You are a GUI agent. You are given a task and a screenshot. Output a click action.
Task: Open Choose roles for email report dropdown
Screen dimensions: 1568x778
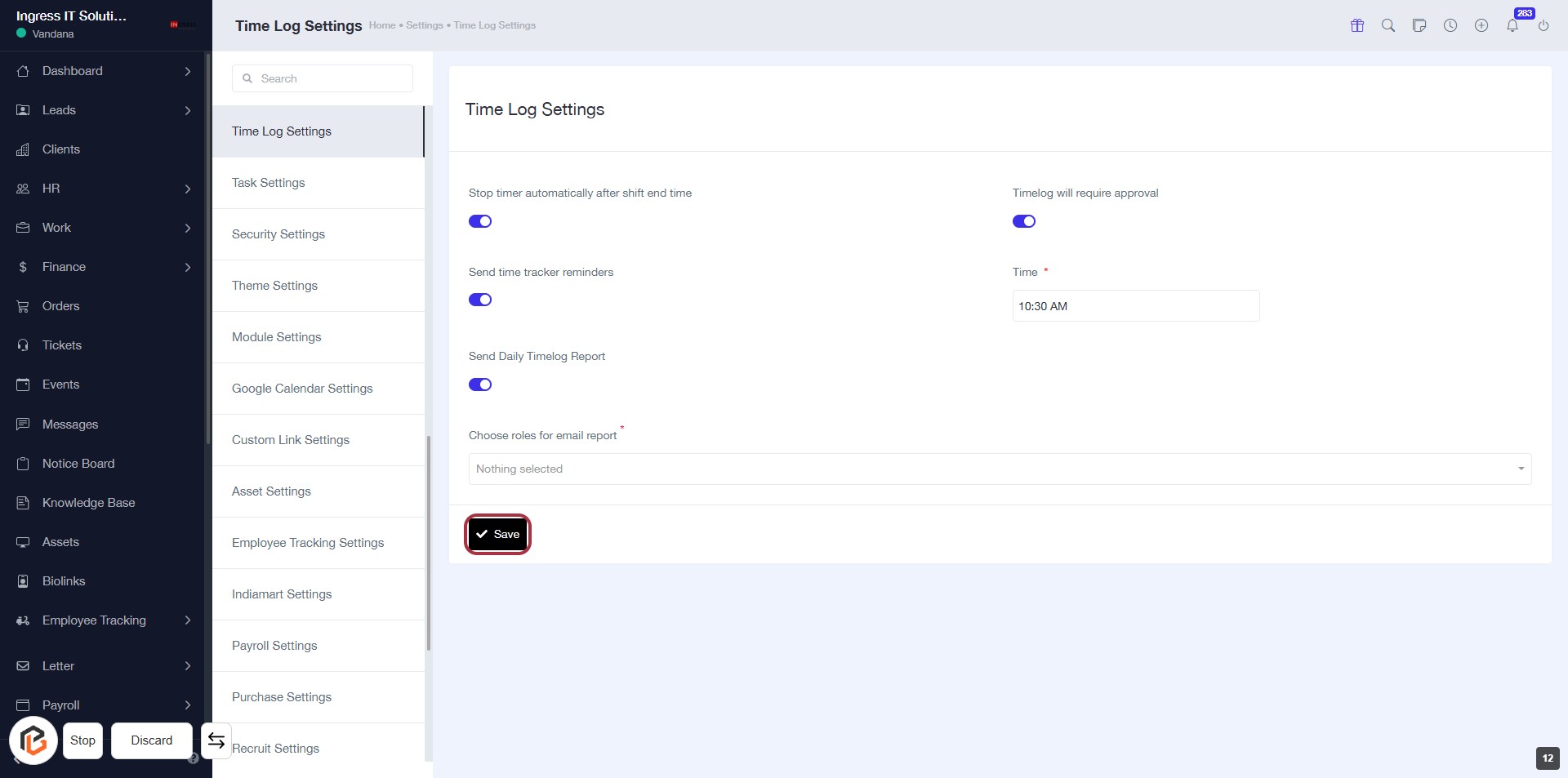[1000, 469]
